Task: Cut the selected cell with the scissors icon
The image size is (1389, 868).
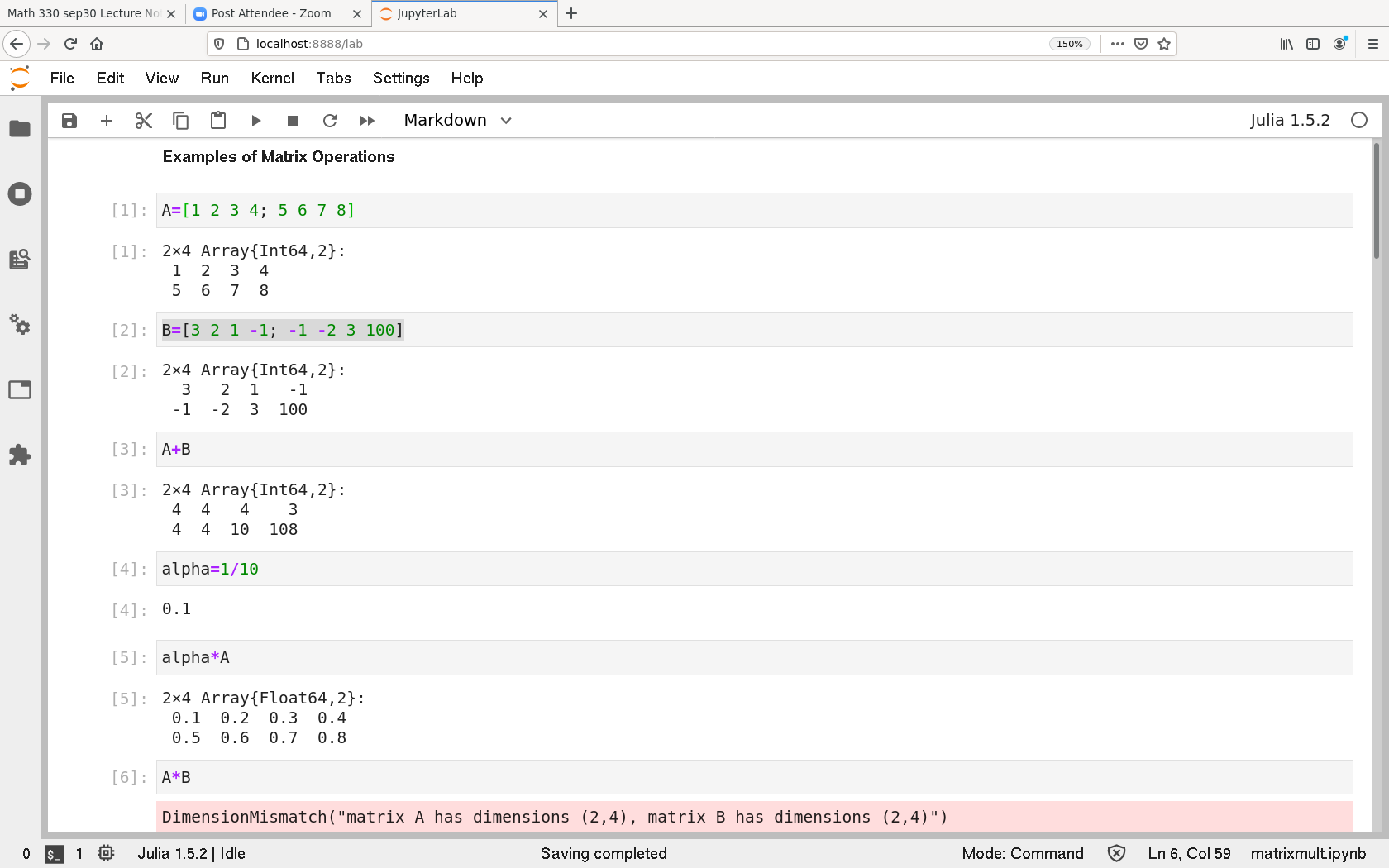Action: click(x=144, y=121)
